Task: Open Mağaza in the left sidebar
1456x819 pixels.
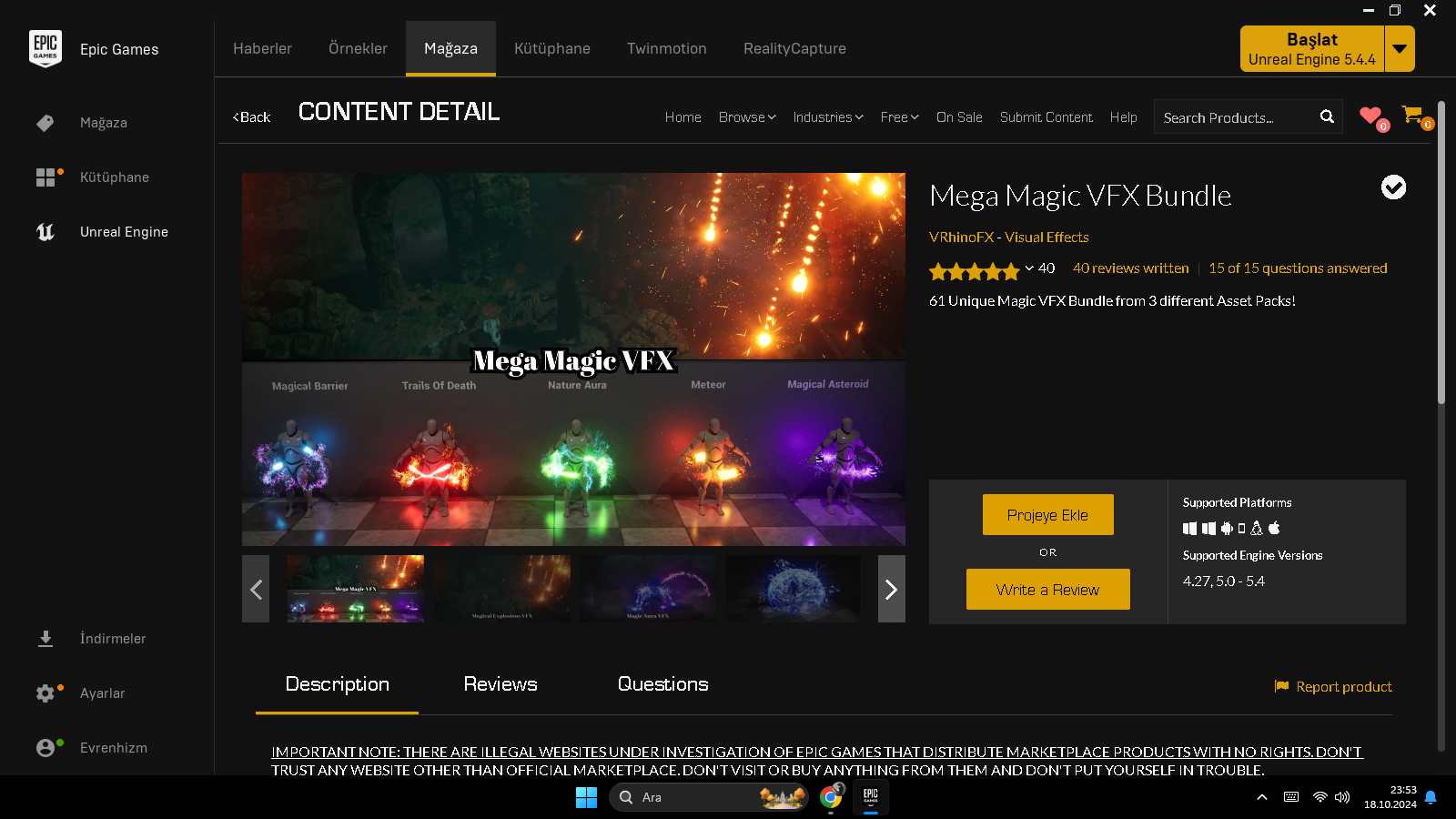Action: point(104,123)
